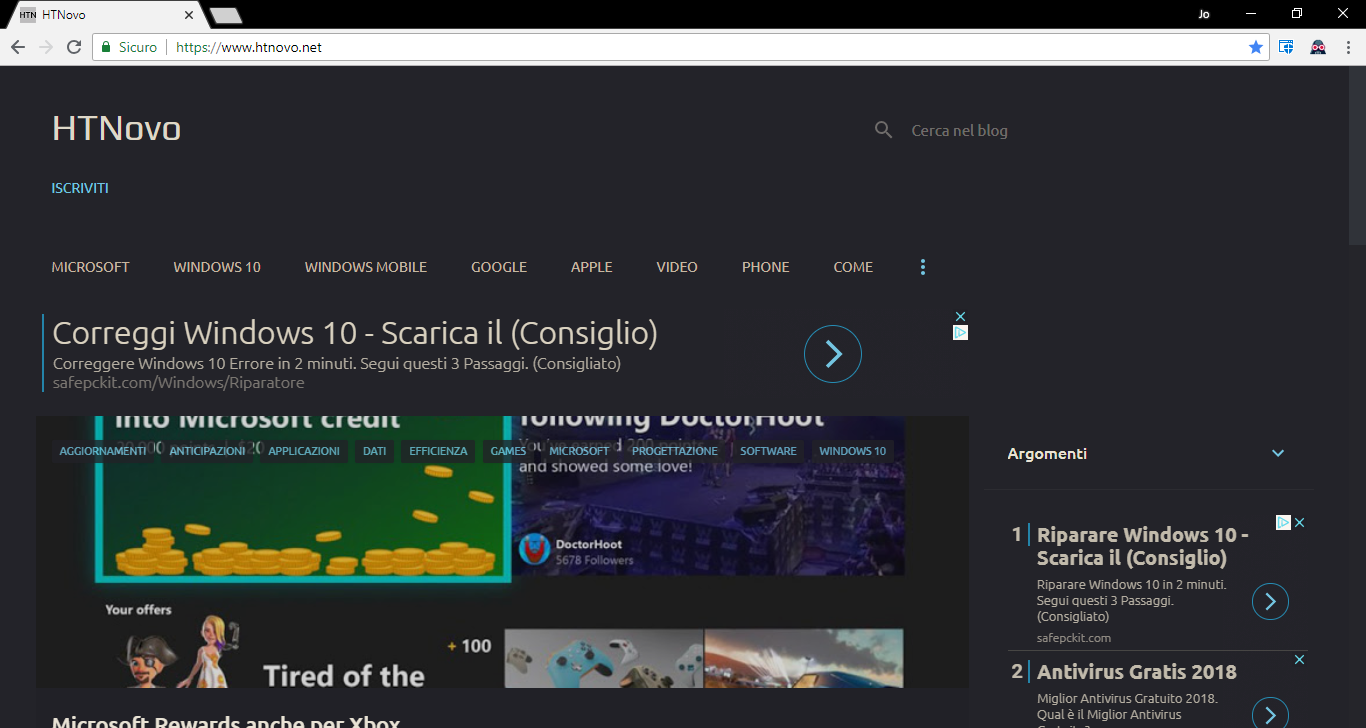The width and height of the screenshot is (1366, 728).
Task: Open Antivirus Gratis 2018 ad title
Action: (x=1137, y=672)
